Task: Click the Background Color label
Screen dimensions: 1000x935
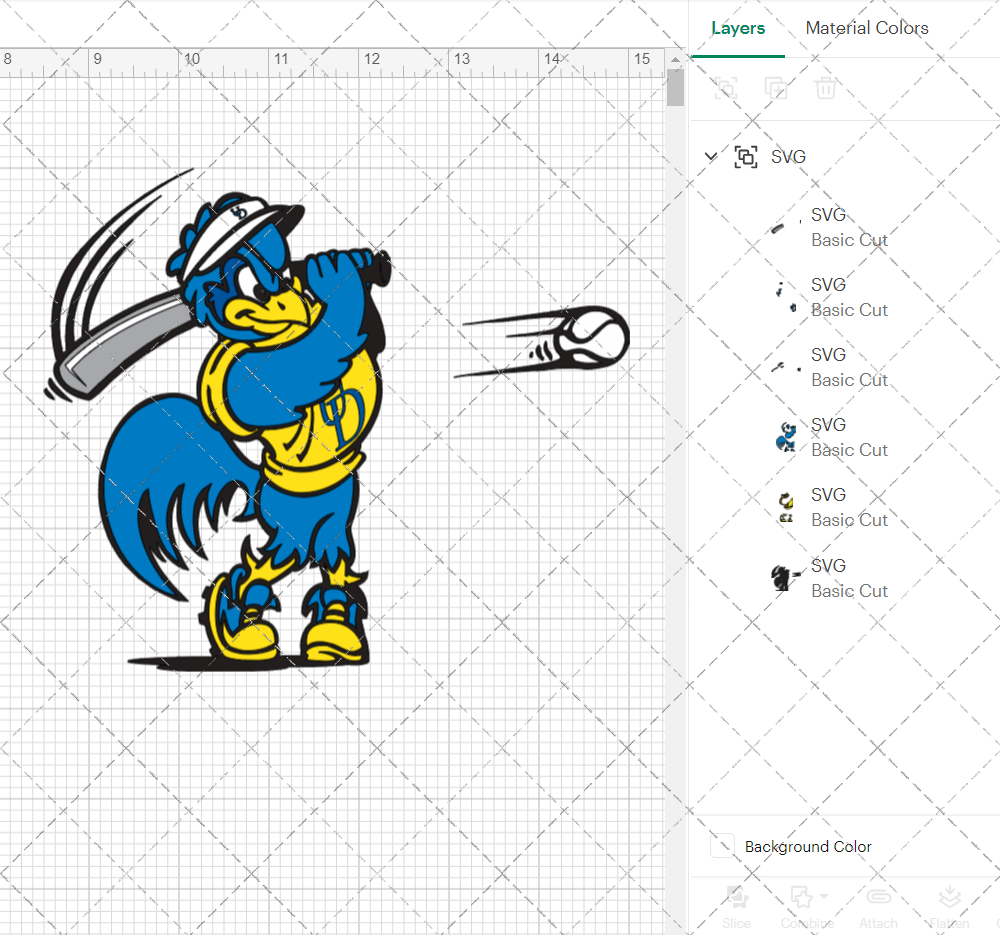Action: point(808,846)
